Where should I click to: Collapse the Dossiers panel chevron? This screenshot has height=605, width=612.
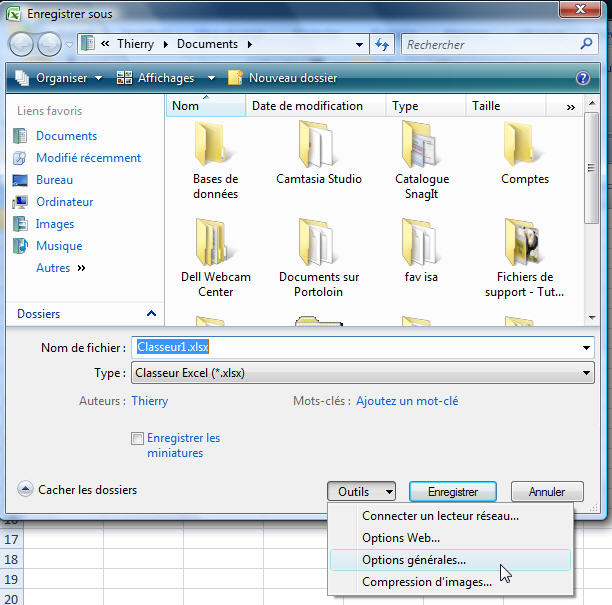point(151,313)
